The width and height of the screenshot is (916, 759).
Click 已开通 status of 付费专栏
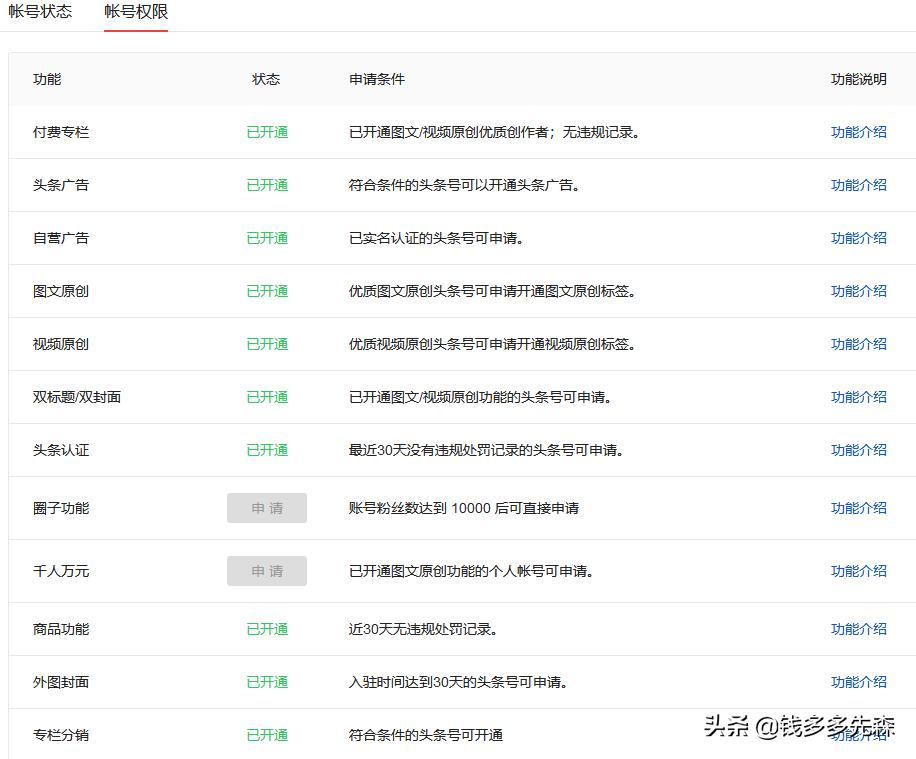coord(266,132)
